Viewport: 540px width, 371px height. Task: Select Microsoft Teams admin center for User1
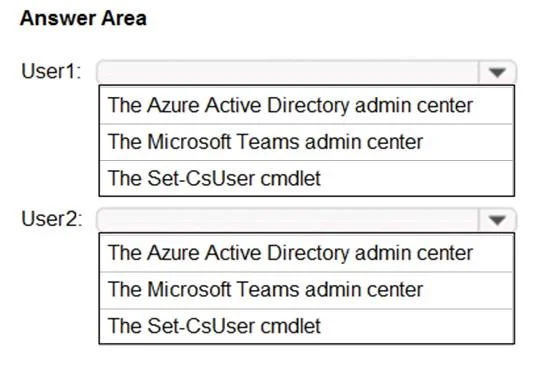tap(307, 142)
